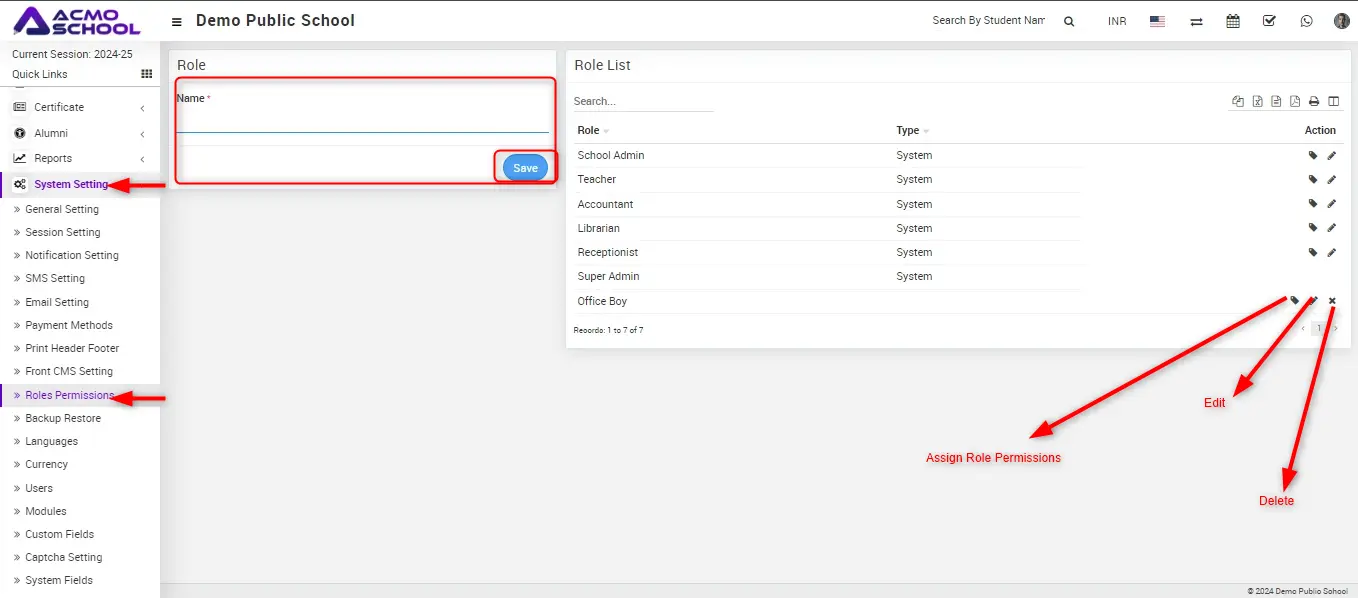Delete the Office Boy role

(x=1332, y=301)
